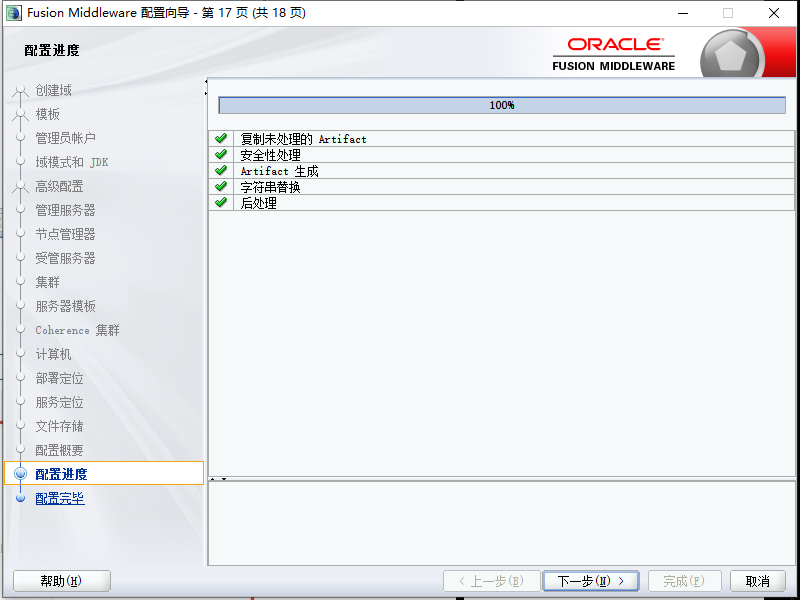This screenshot has width=800, height=600.
Task: Click the pentagon emblem in header
Action: click(731, 56)
